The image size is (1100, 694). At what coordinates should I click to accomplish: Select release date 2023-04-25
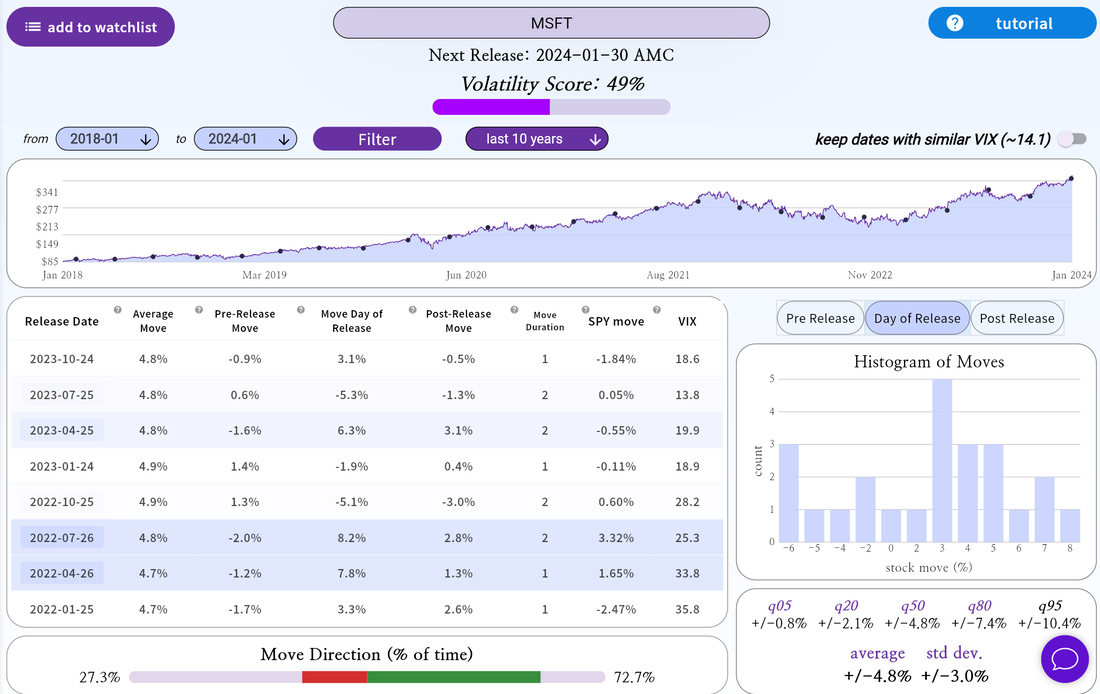(x=62, y=430)
